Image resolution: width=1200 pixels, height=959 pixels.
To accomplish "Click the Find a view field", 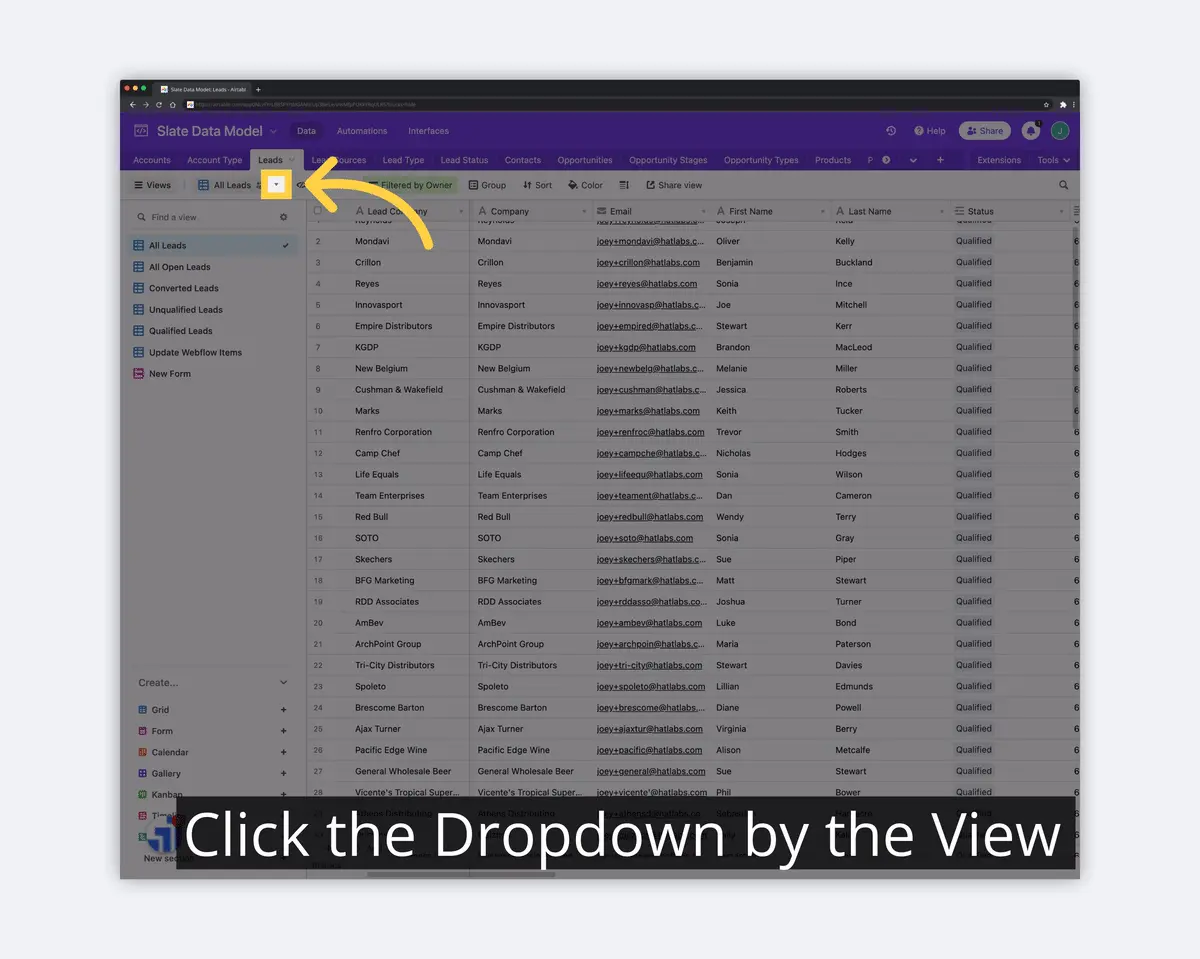I will tap(205, 217).
